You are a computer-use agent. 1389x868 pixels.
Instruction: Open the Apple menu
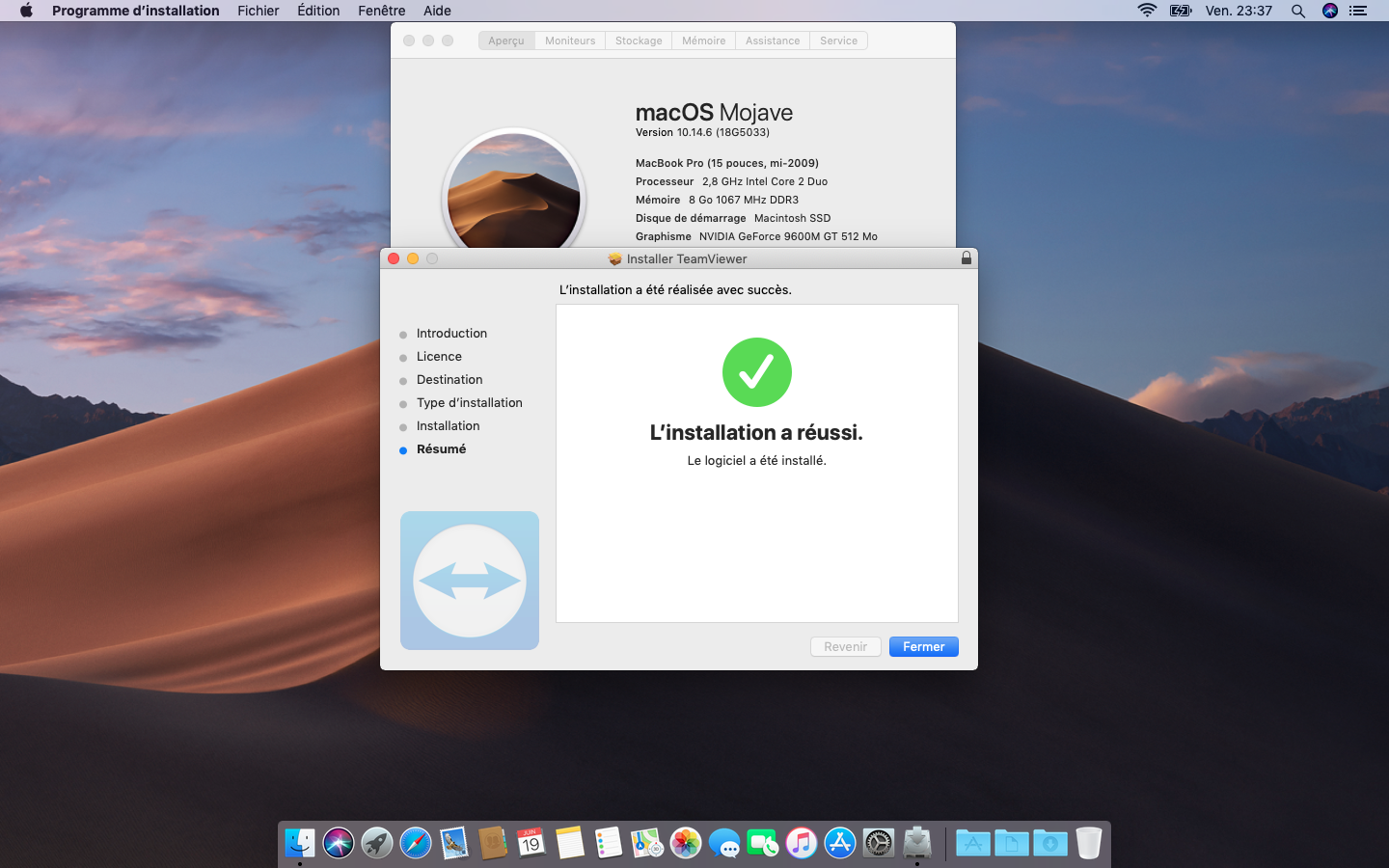(26, 11)
